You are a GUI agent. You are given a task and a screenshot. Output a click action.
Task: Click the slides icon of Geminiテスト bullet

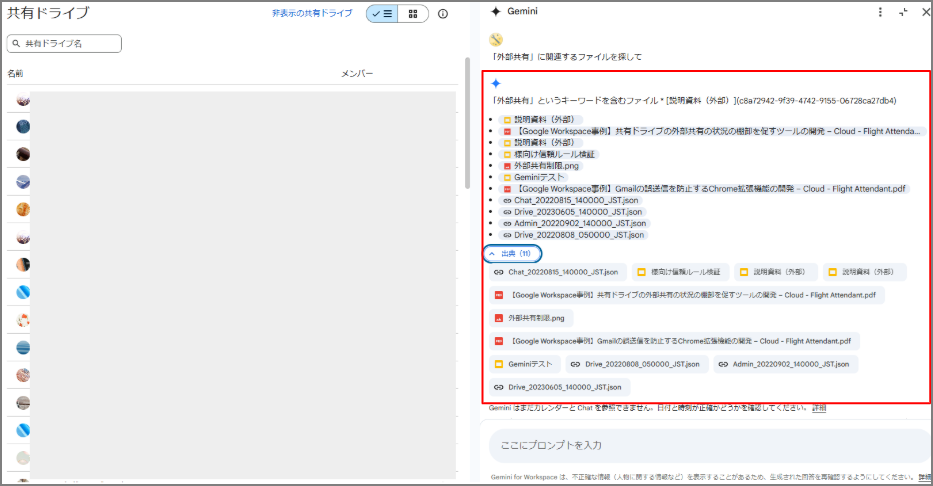[x=507, y=177]
